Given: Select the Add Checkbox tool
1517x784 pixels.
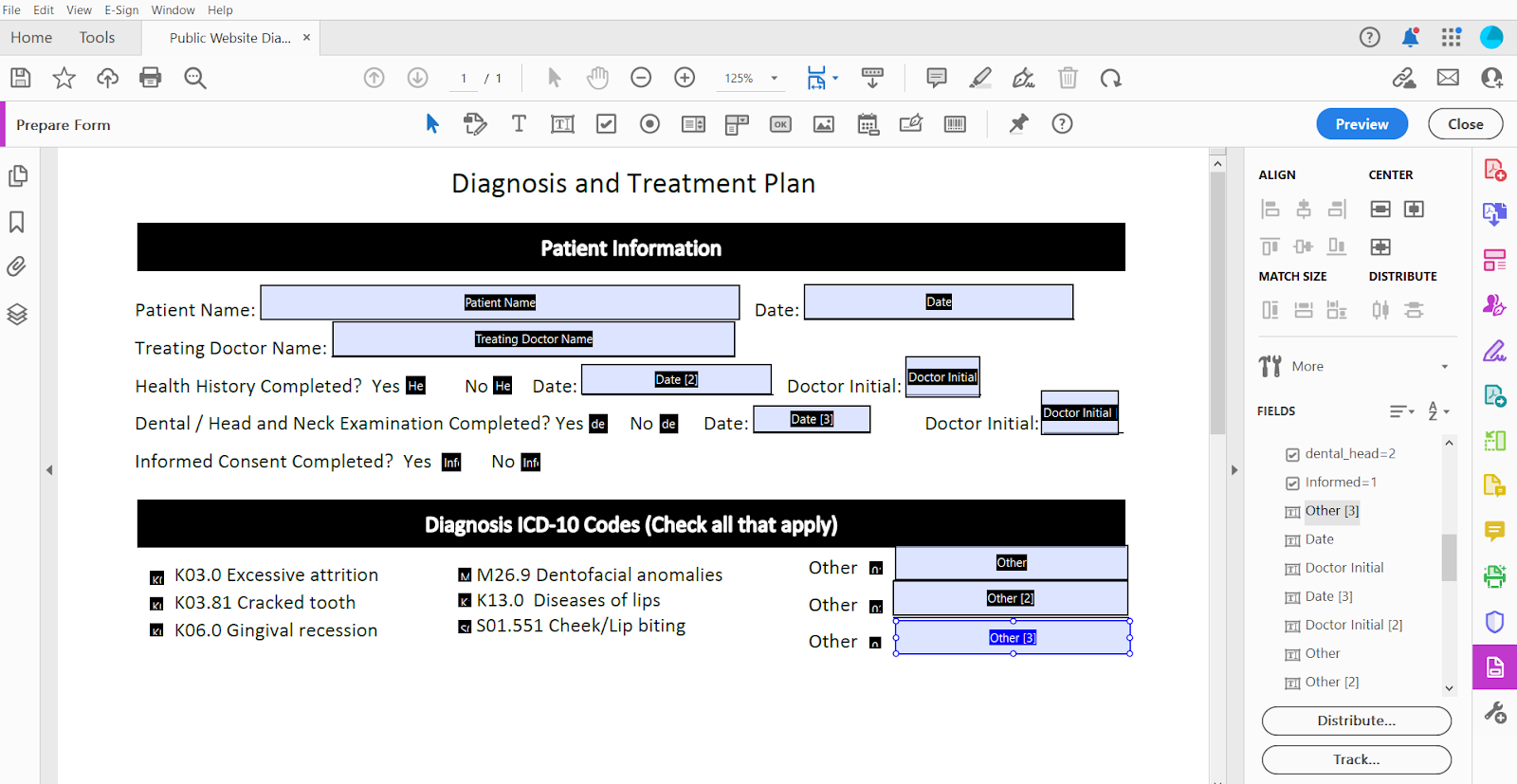Looking at the screenshot, I should pyautogui.click(x=606, y=124).
